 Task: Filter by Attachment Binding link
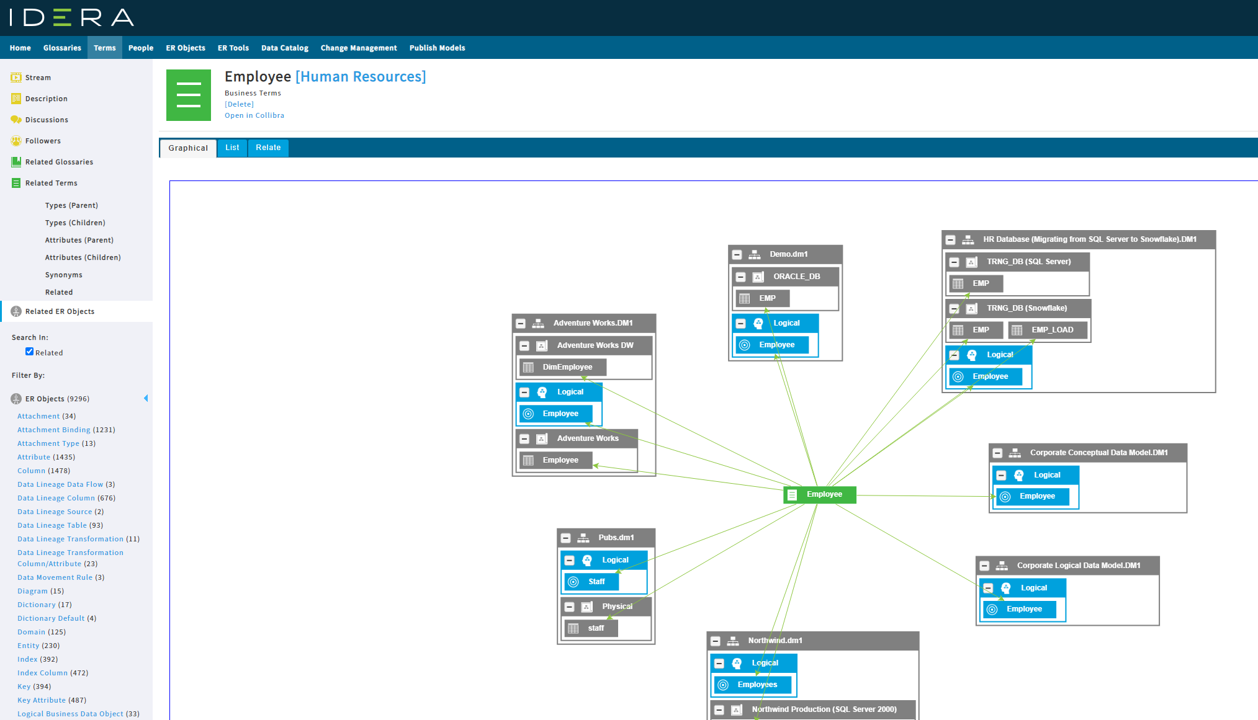coord(54,430)
